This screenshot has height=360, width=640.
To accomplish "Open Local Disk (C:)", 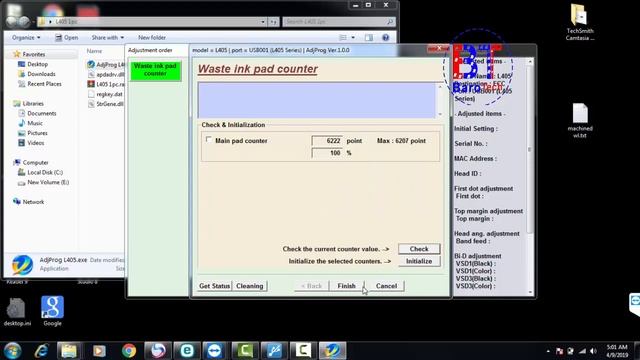I will tap(45, 172).
